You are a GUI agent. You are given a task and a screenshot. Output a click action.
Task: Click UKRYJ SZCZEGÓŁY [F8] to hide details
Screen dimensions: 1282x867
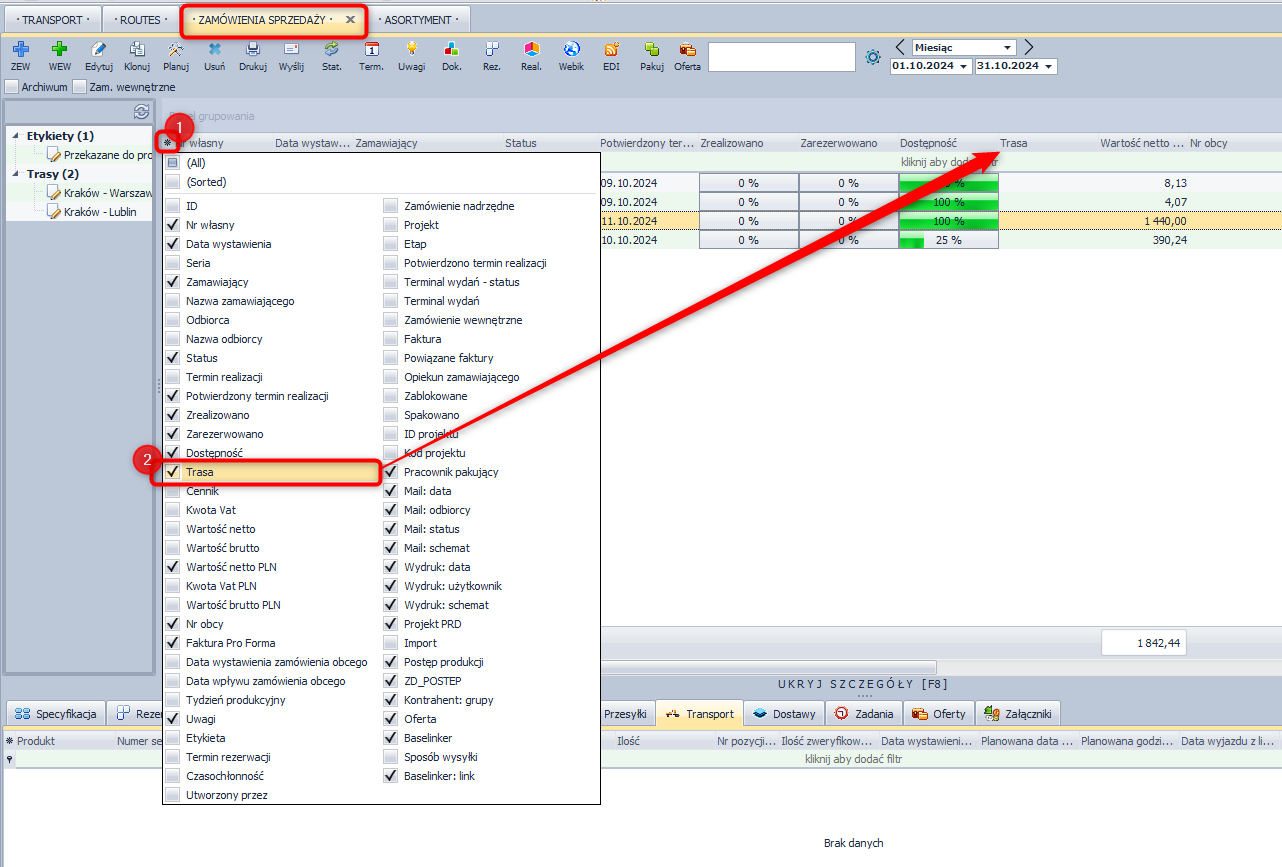tap(862, 685)
